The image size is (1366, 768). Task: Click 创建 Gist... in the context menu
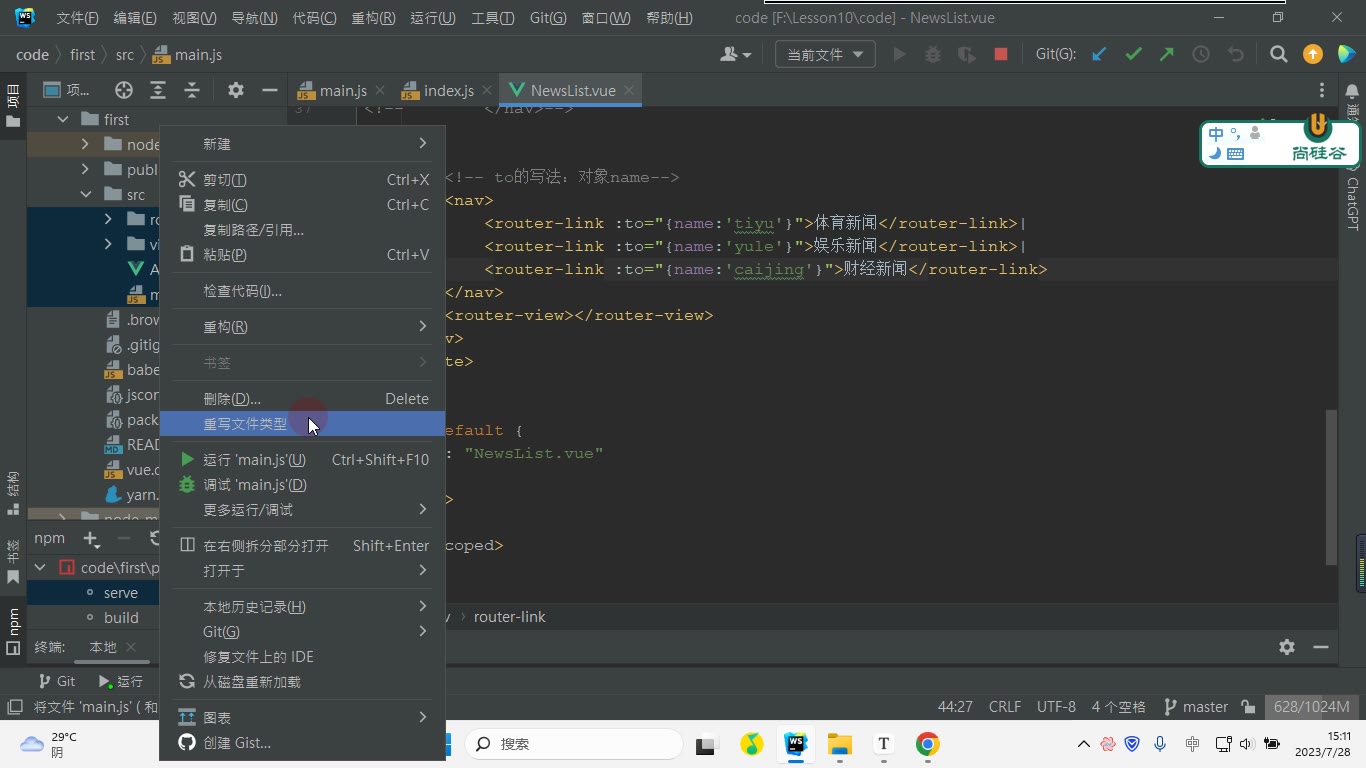tap(302, 743)
